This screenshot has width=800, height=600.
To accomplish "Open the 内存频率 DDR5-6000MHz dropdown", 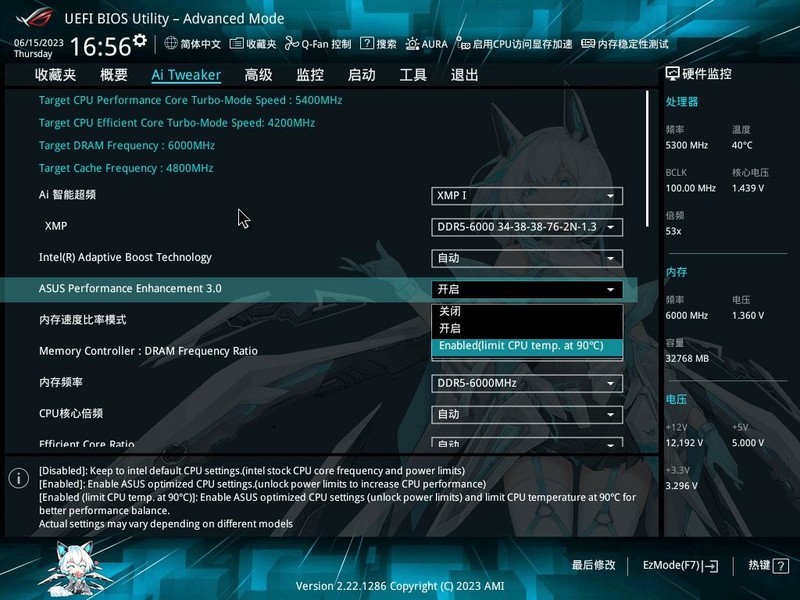I will click(527, 383).
